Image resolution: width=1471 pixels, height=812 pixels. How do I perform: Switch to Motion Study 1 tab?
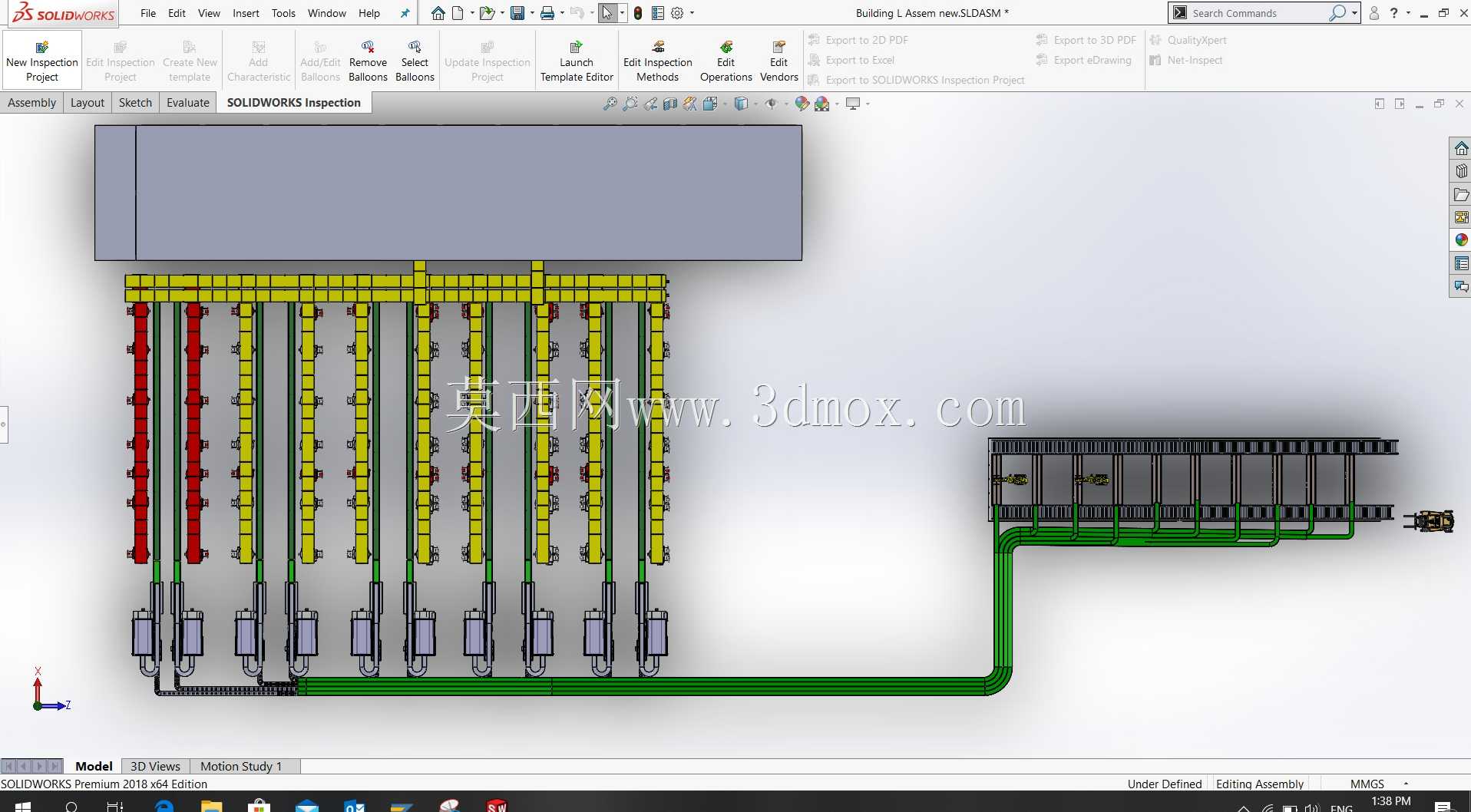[x=241, y=766]
